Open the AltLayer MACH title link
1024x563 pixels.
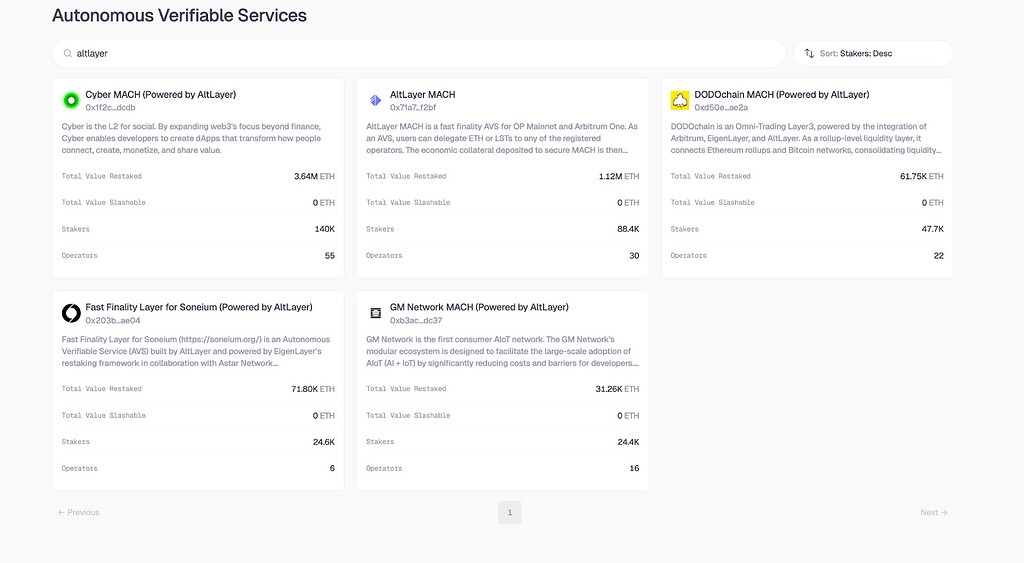422,94
